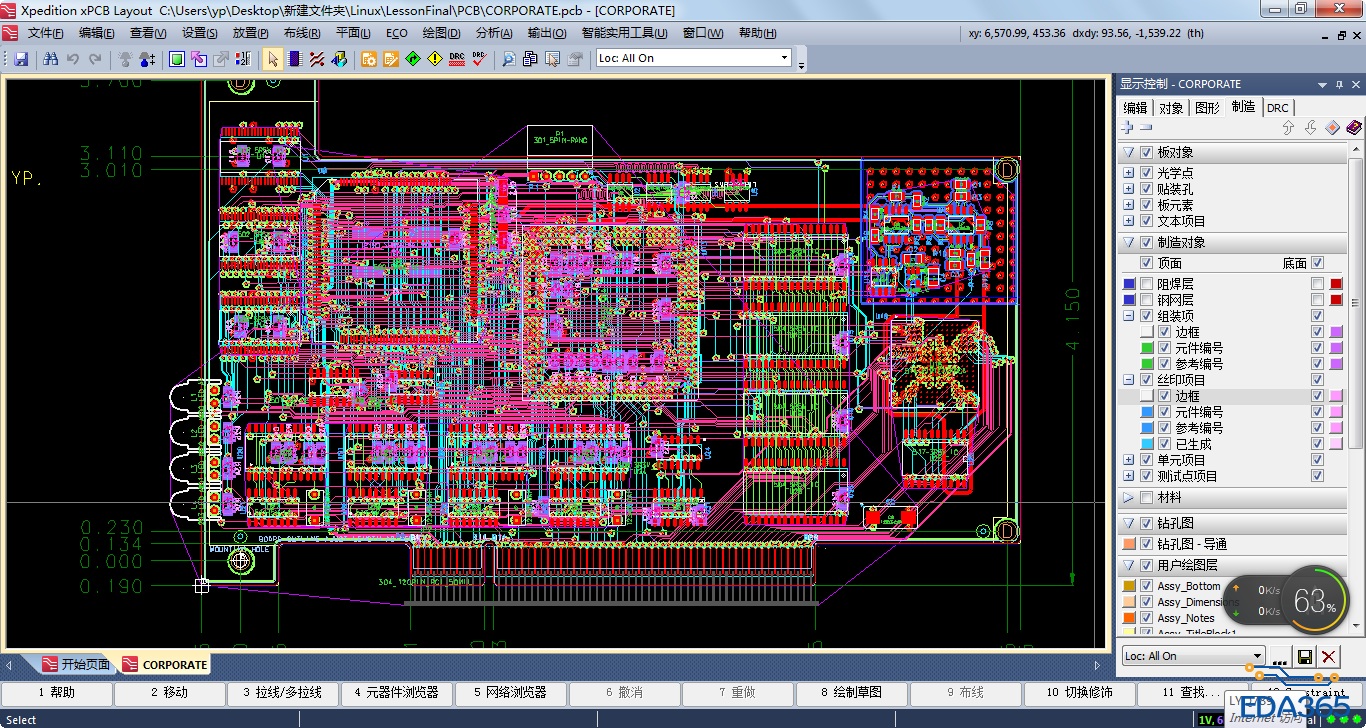Delete the scheme with the red X icon
The height and width of the screenshot is (728, 1366).
coord(1328,656)
